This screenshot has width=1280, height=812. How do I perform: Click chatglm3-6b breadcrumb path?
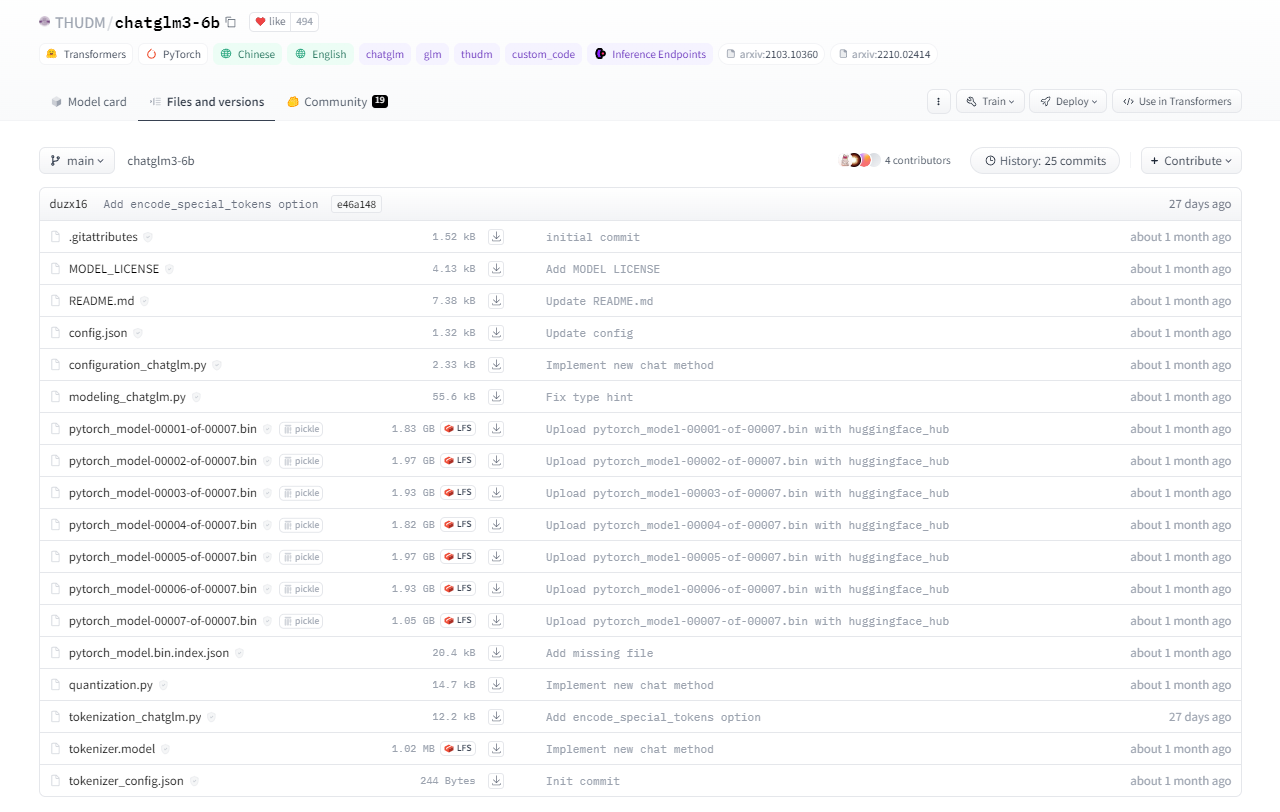point(161,161)
